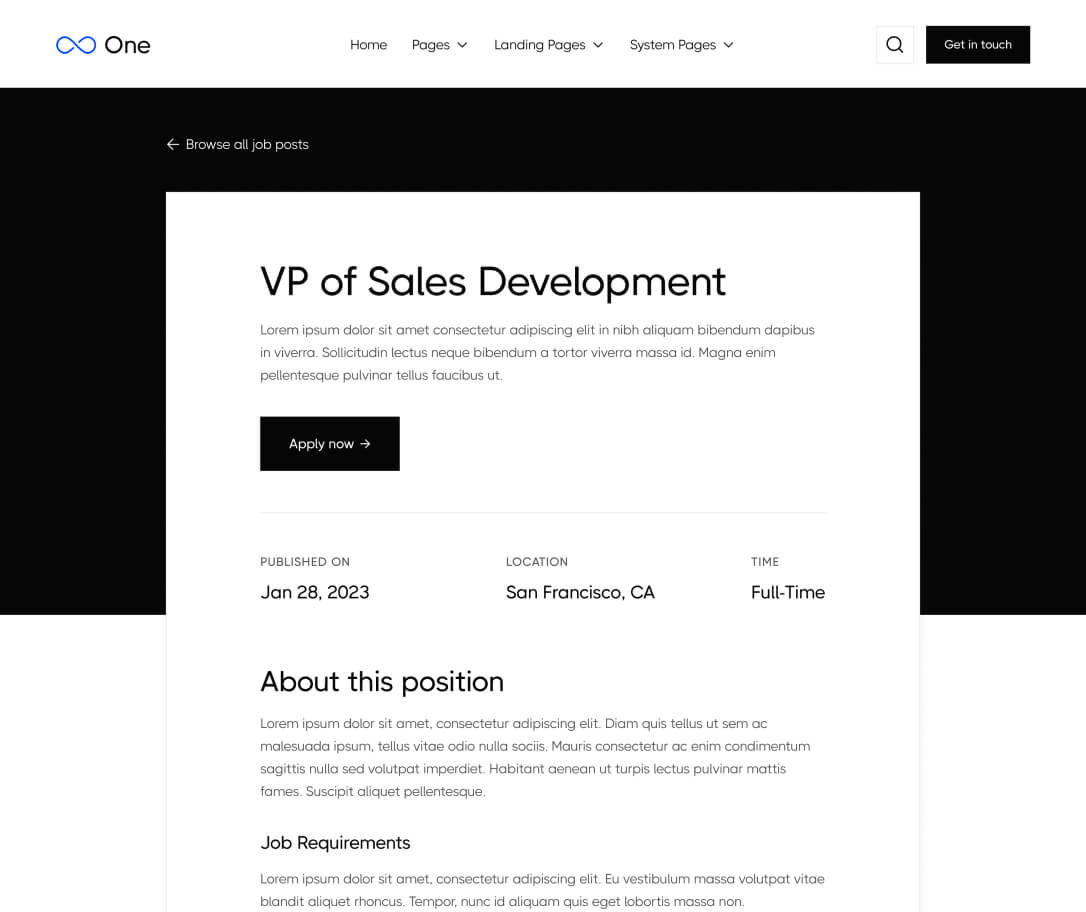Expand the Pages dropdown chevron
This screenshot has width=1086, height=912.
(x=462, y=45)
